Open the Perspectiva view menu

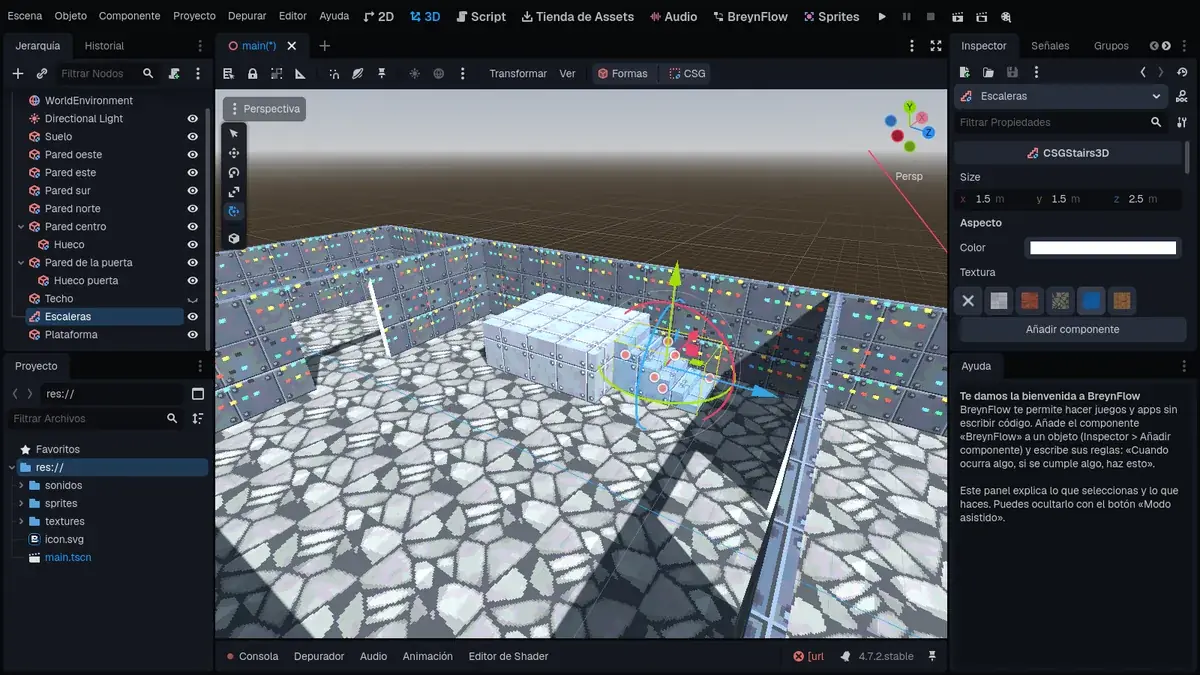pyautogui.click(x=264, y=109)
